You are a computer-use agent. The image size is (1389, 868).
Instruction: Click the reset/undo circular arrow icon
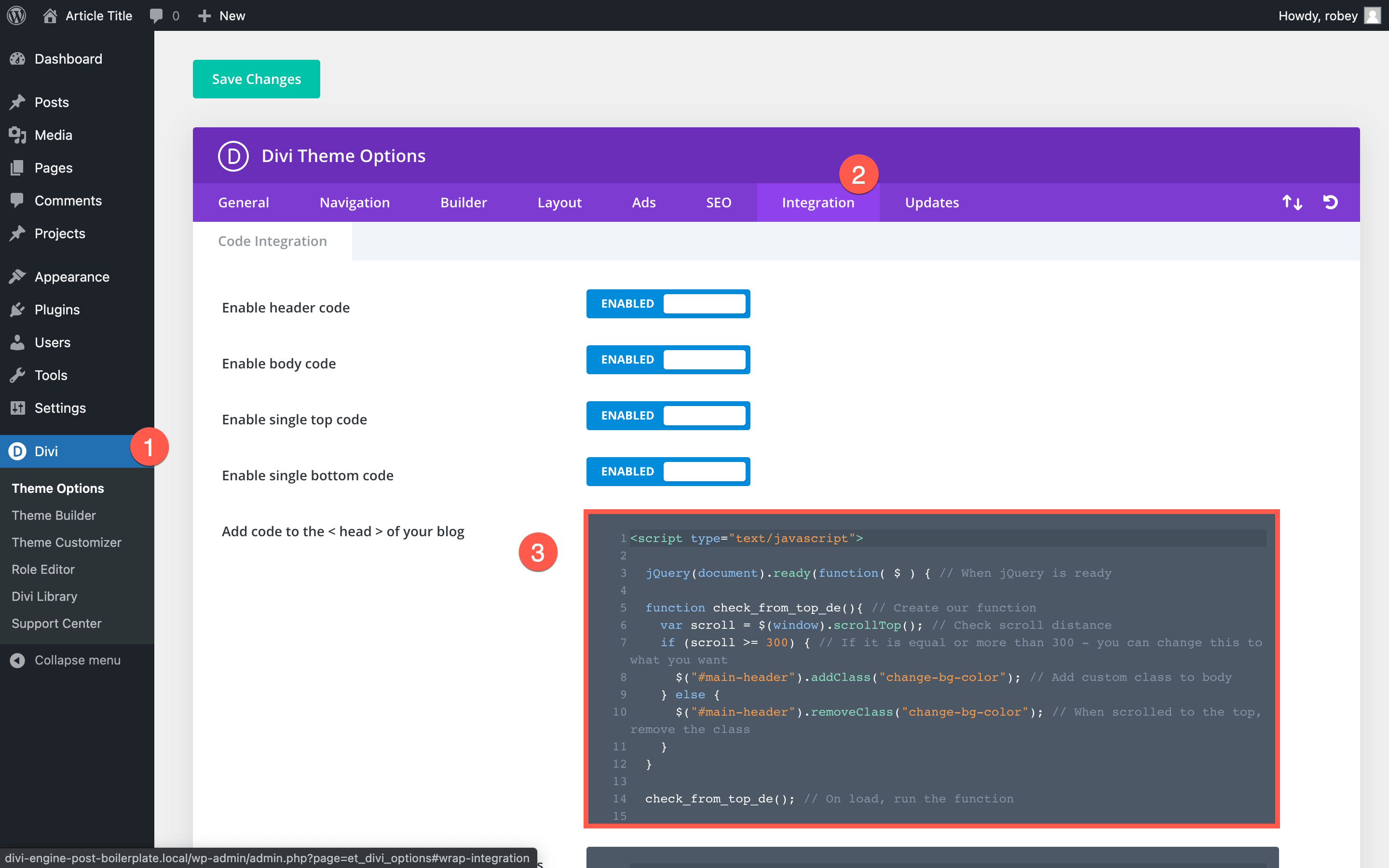pos(1332,202)
